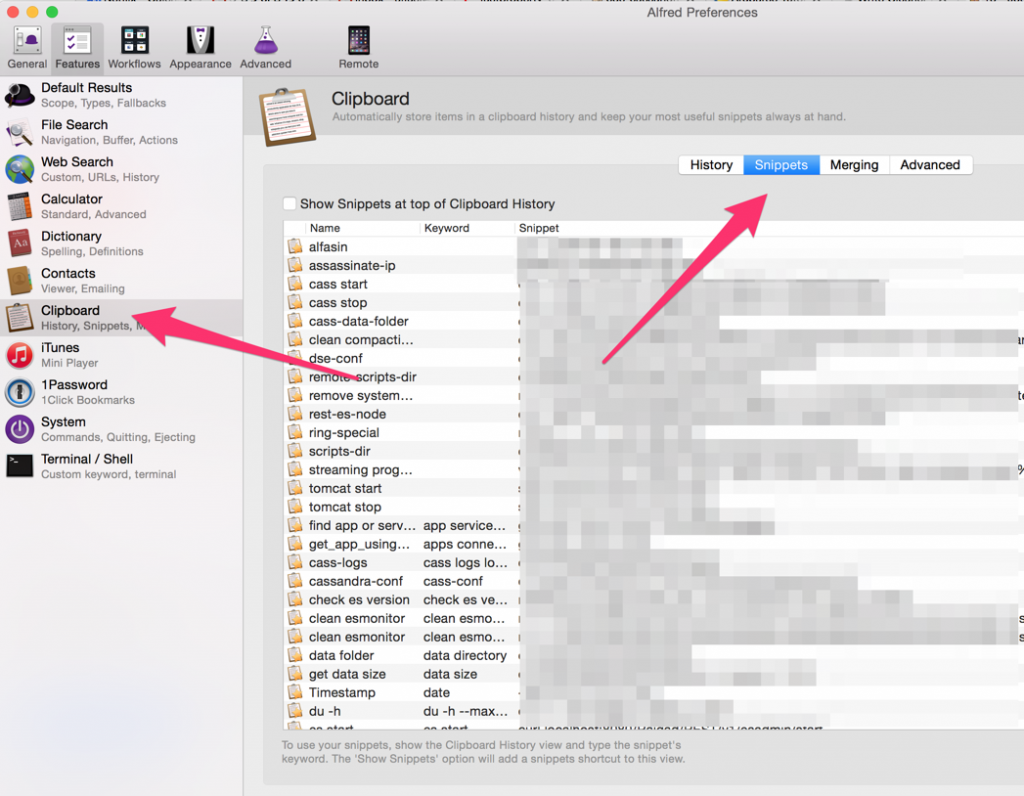Open the Advanced clipboard tab
This screenshot has width=1024, height=796.
click(x=929, y=165)
